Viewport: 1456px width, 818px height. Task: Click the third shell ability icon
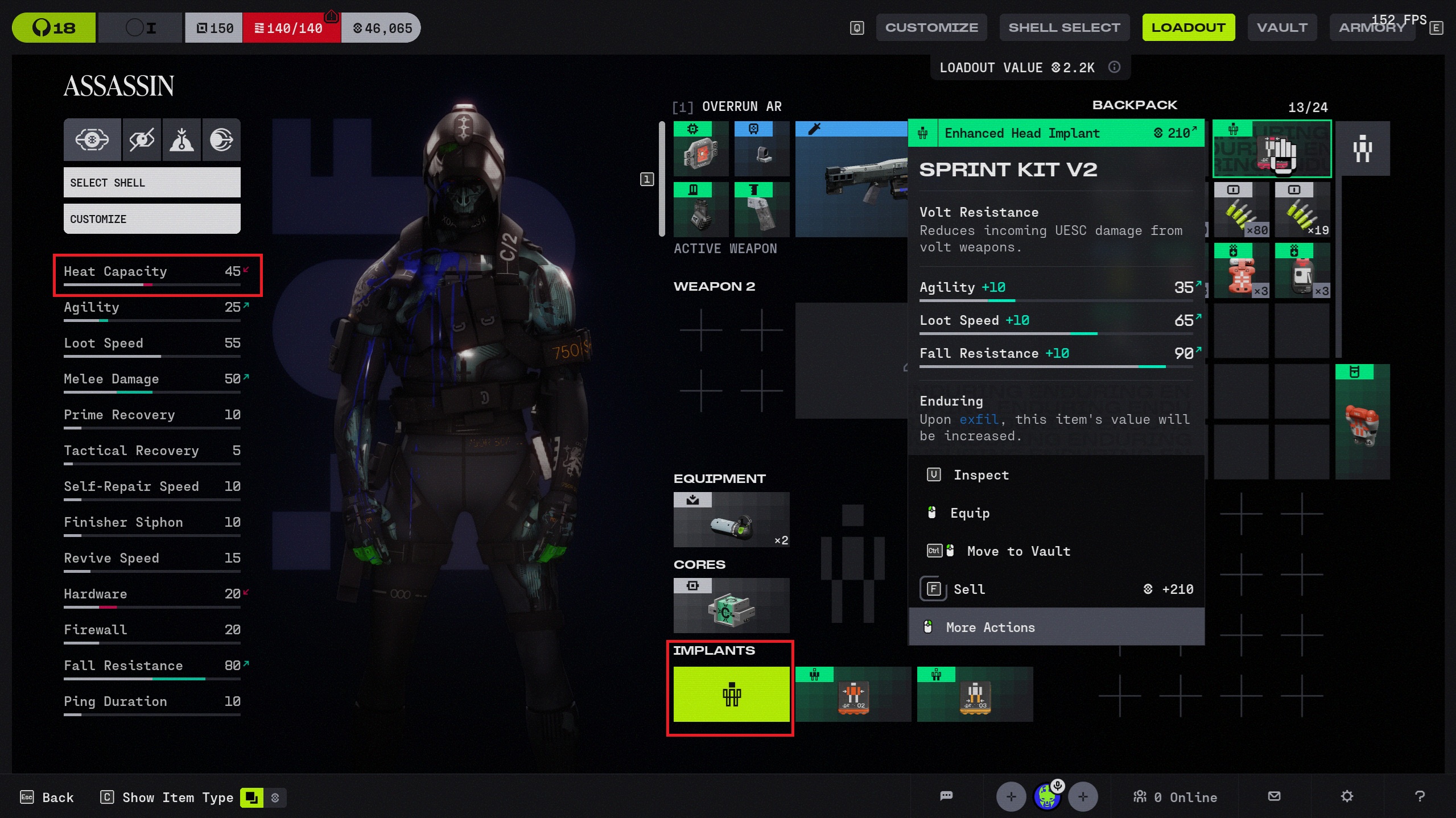182,140
